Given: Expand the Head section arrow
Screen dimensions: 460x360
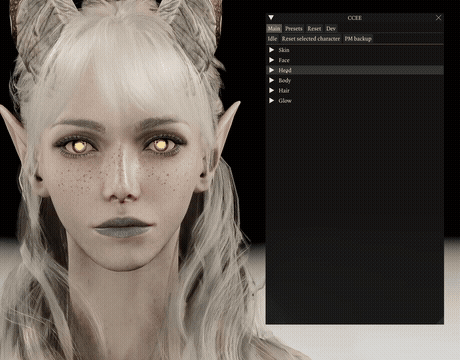Looking at the screenshot, I should [x=272, y=70].
